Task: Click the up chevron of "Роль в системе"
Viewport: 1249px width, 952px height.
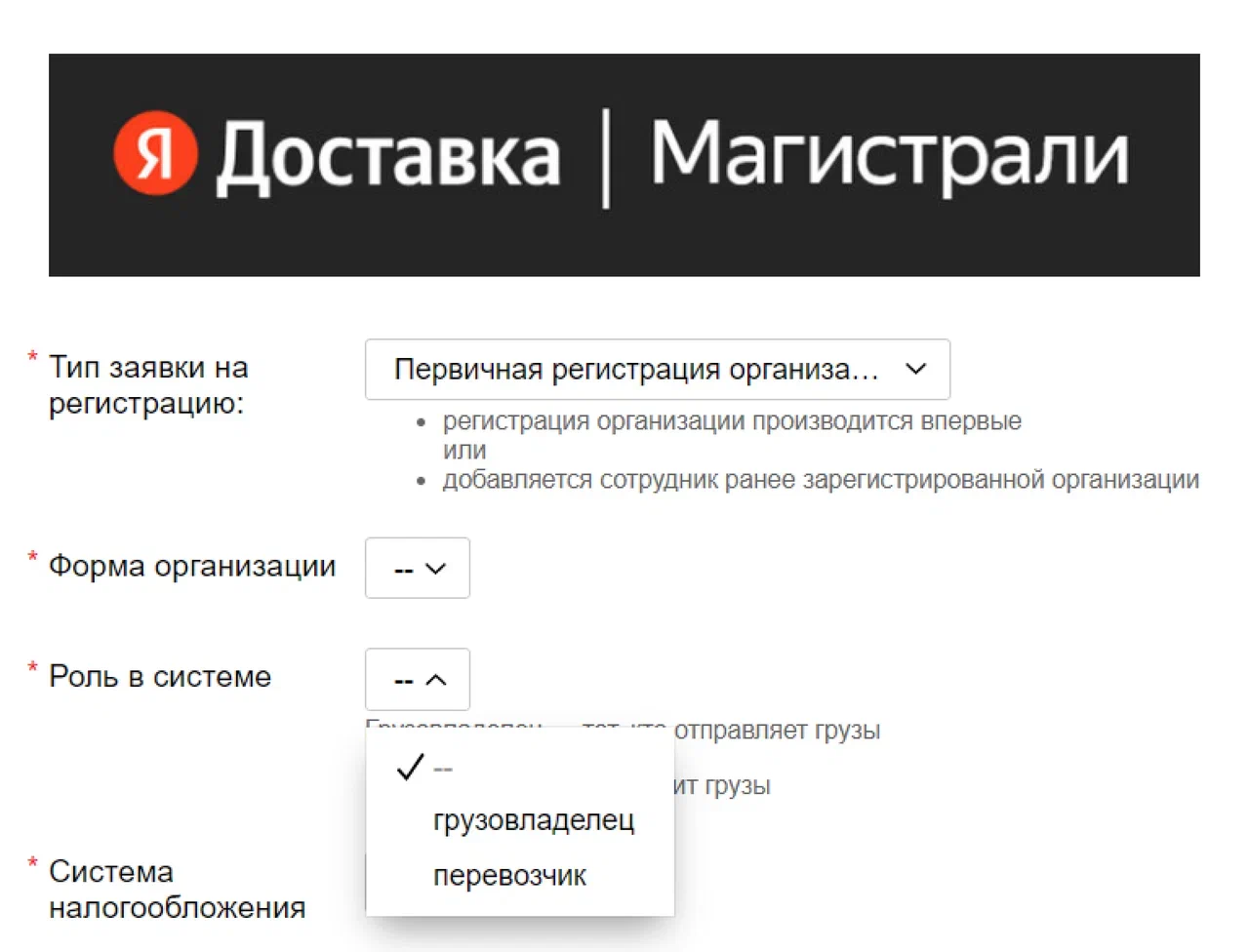Action: [x=436, y=680]
